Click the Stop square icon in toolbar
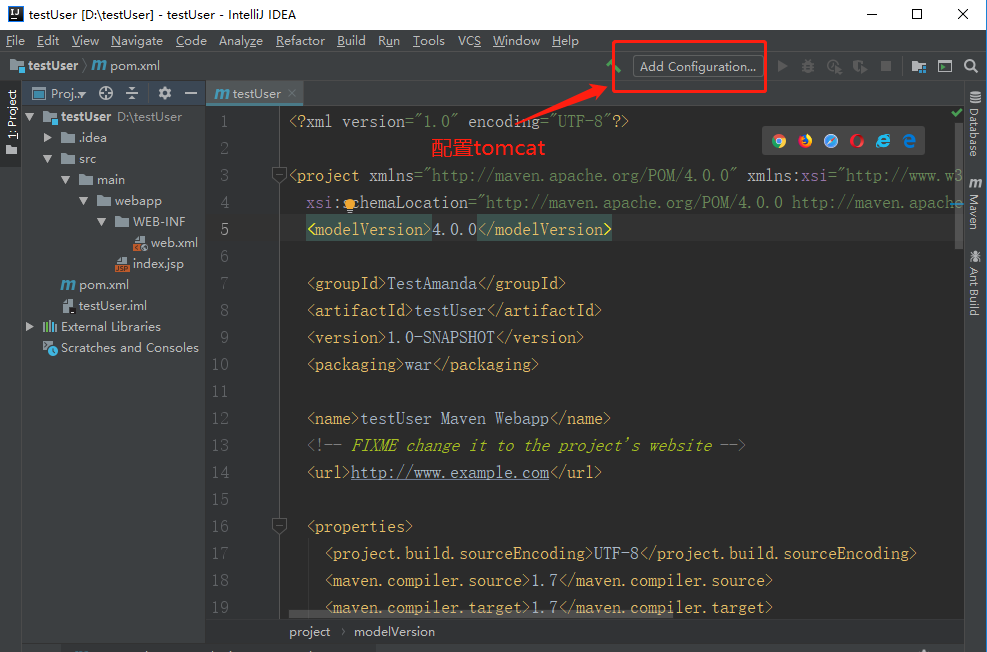 click(x=886, y=66)
